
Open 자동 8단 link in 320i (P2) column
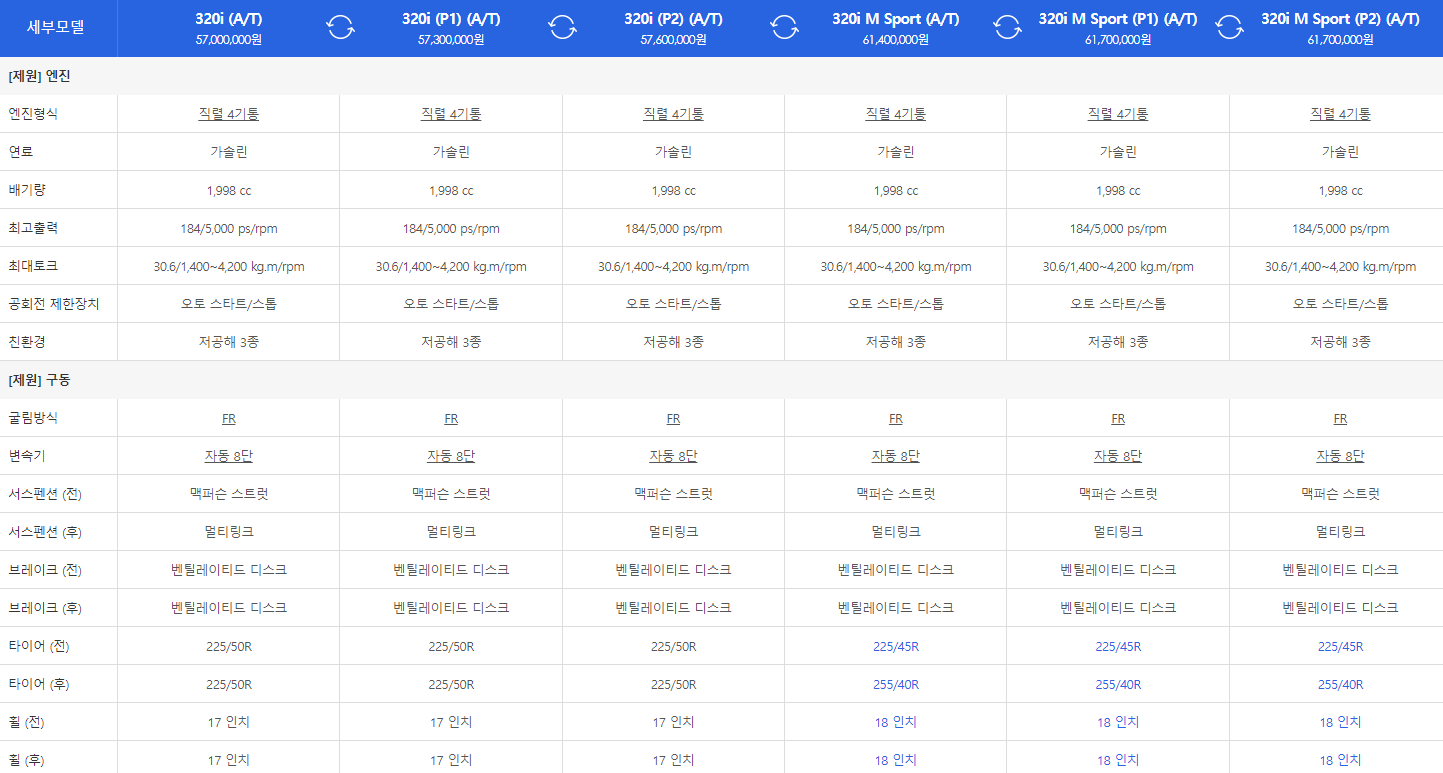click(x=673, y=456)
